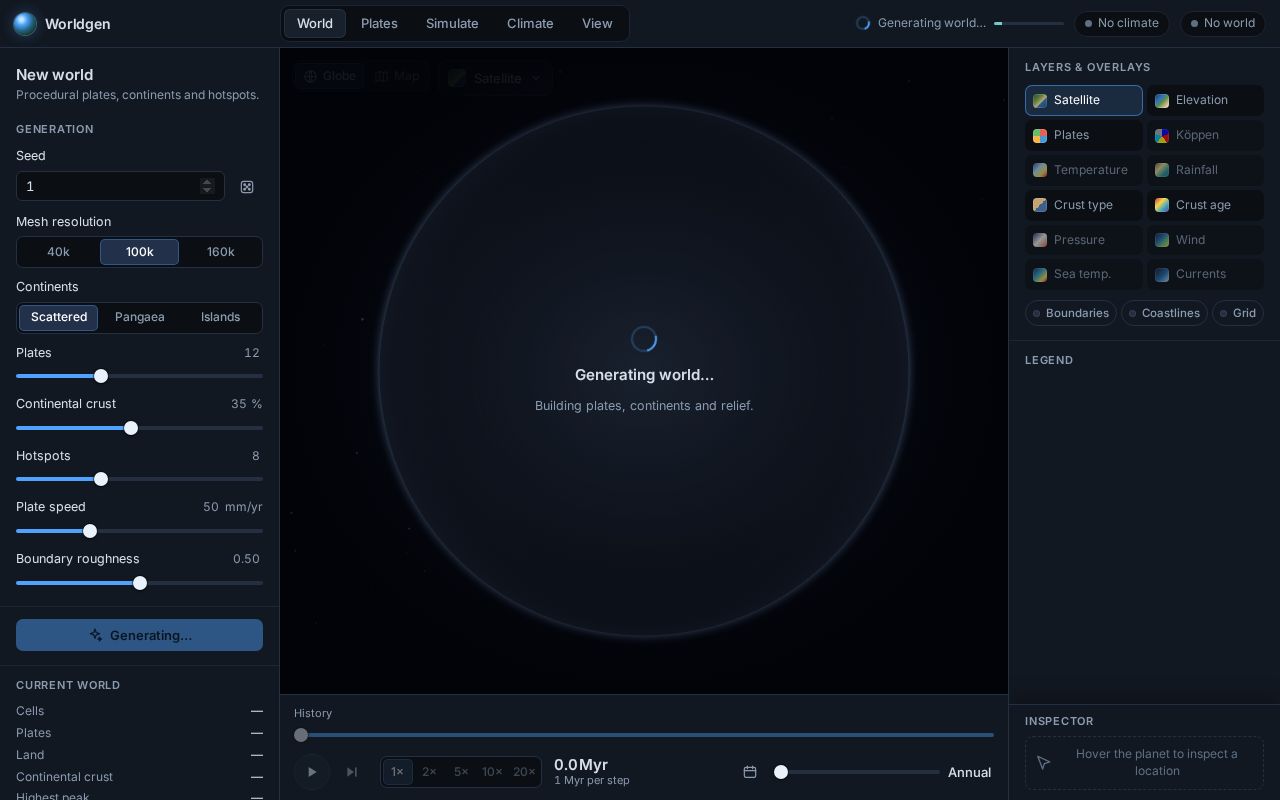Click the Worldgen globe logo icon
Screen dimensions: 1280x800
[x=25, y=23]
